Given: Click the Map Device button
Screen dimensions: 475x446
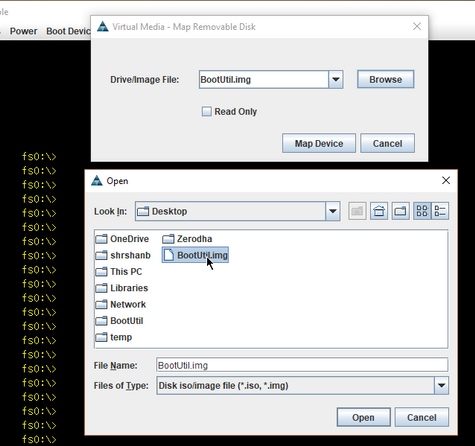Looking at the screenshot, I should click(319, 143).
